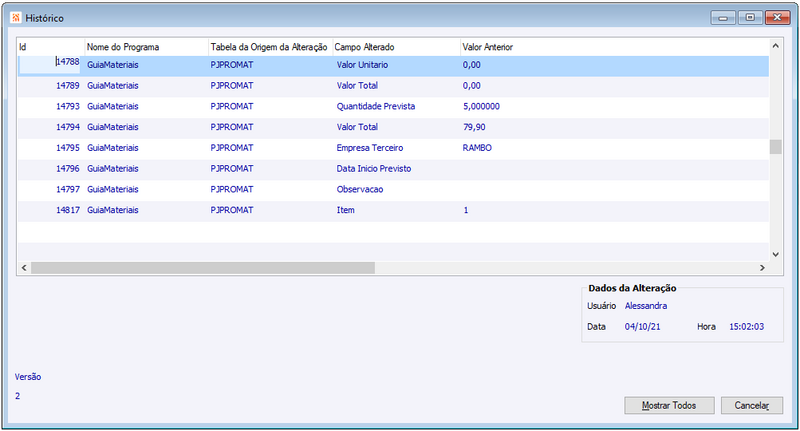Select the row with Id 14795
The width and height of the screenshot is (800, 431).
393,148
